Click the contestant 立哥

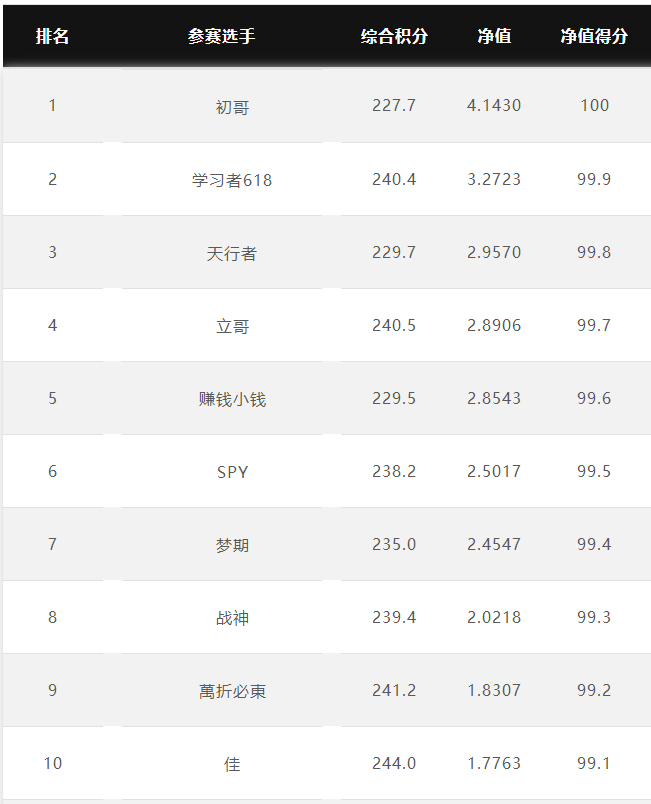click(x=232, y=327)
